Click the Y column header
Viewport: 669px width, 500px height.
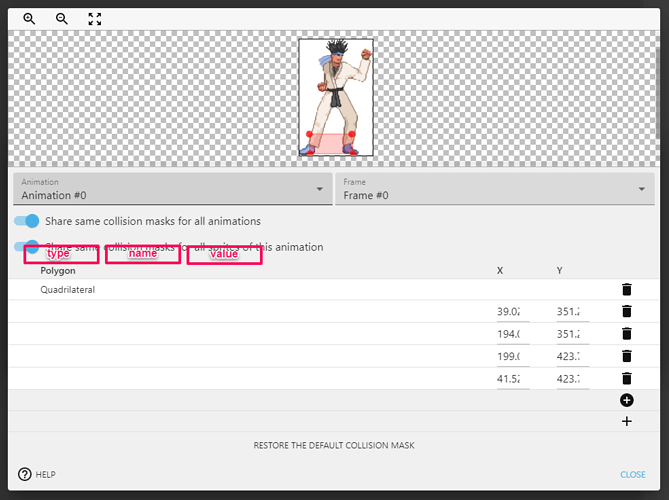pyautogui.click(x=559, y=270)
